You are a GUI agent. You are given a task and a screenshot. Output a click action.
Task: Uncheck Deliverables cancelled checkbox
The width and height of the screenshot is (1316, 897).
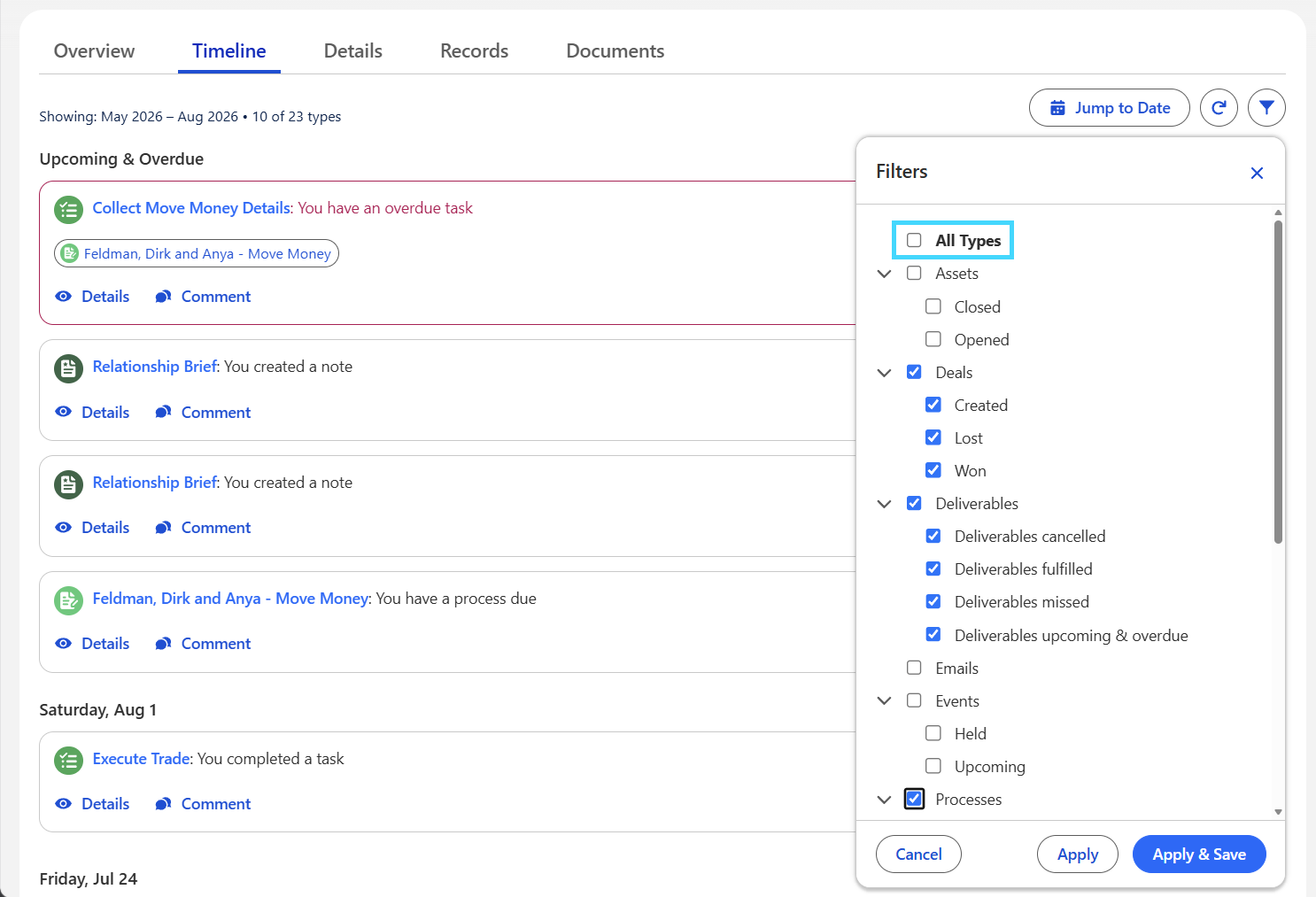coord(933,536)
